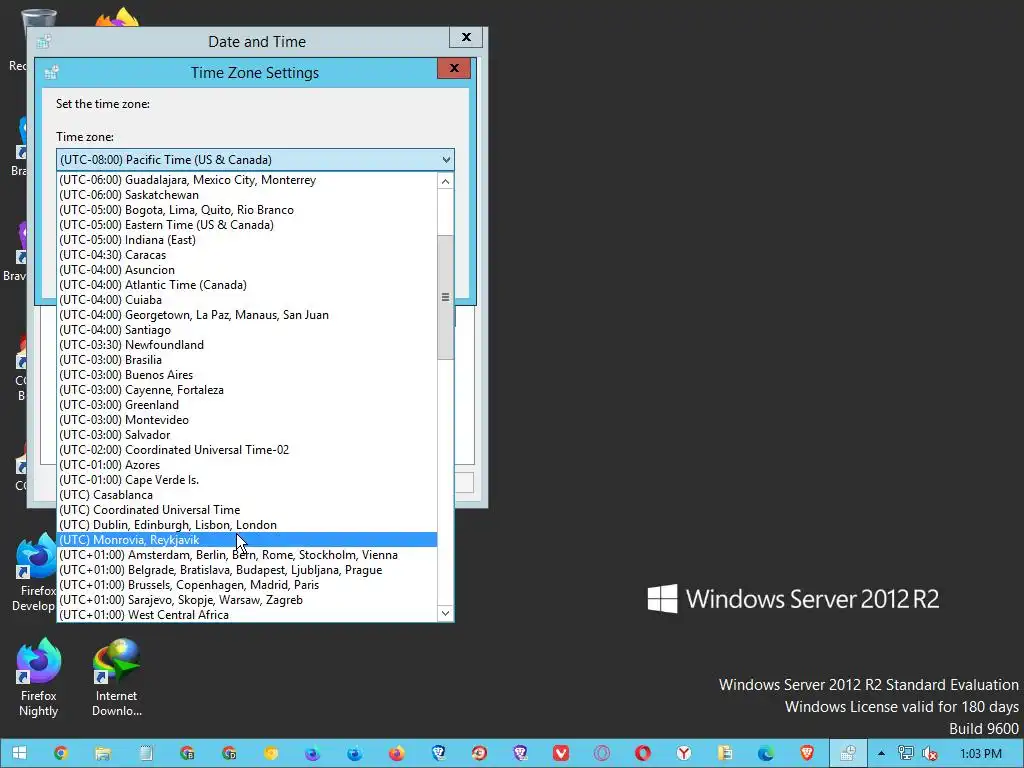1024x768 pixels.
Task: Select the Saskatchewan time zone
Action: point(247,195)
